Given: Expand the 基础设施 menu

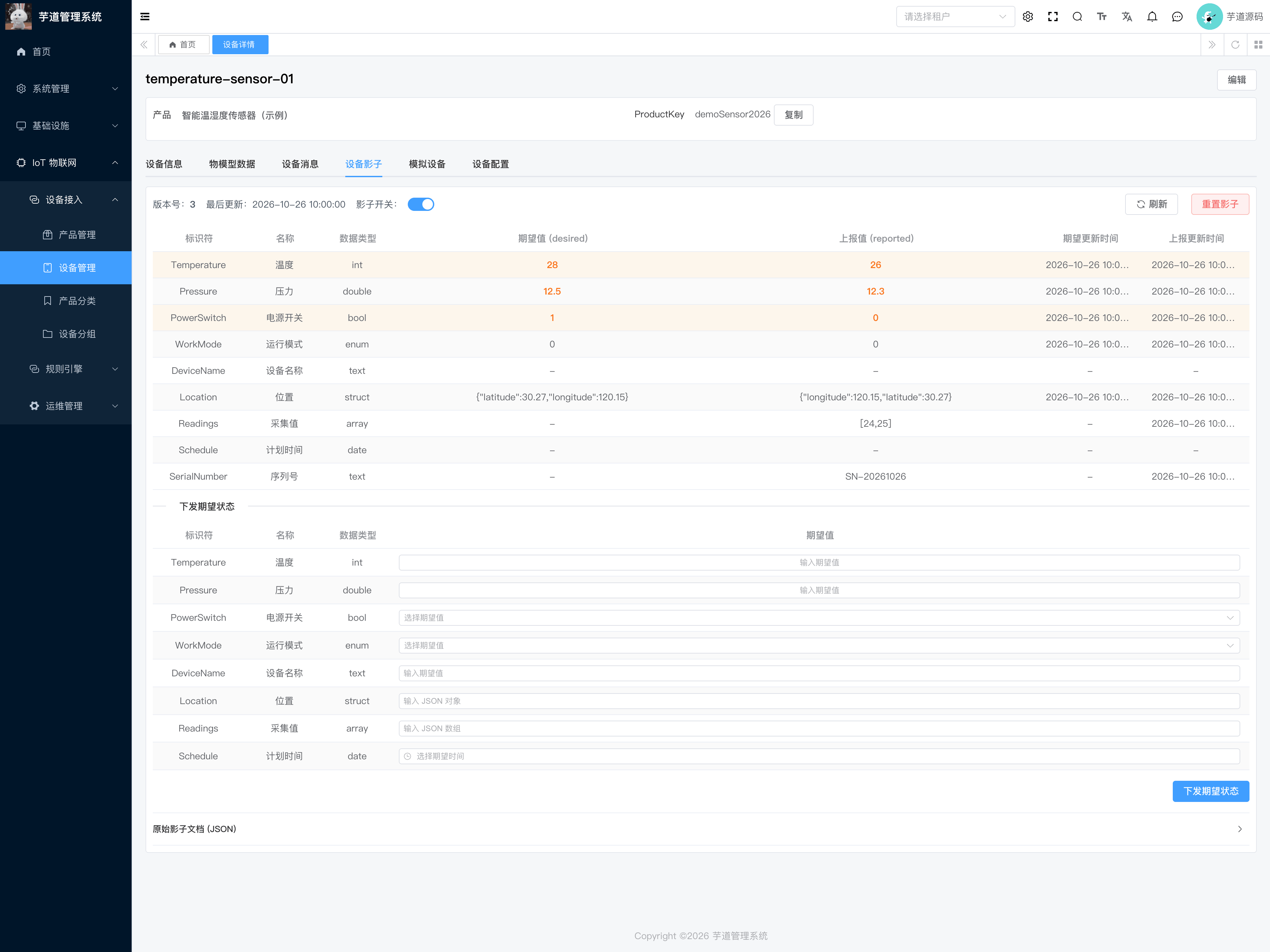Looking at the screenshot, I should [65, 126].
